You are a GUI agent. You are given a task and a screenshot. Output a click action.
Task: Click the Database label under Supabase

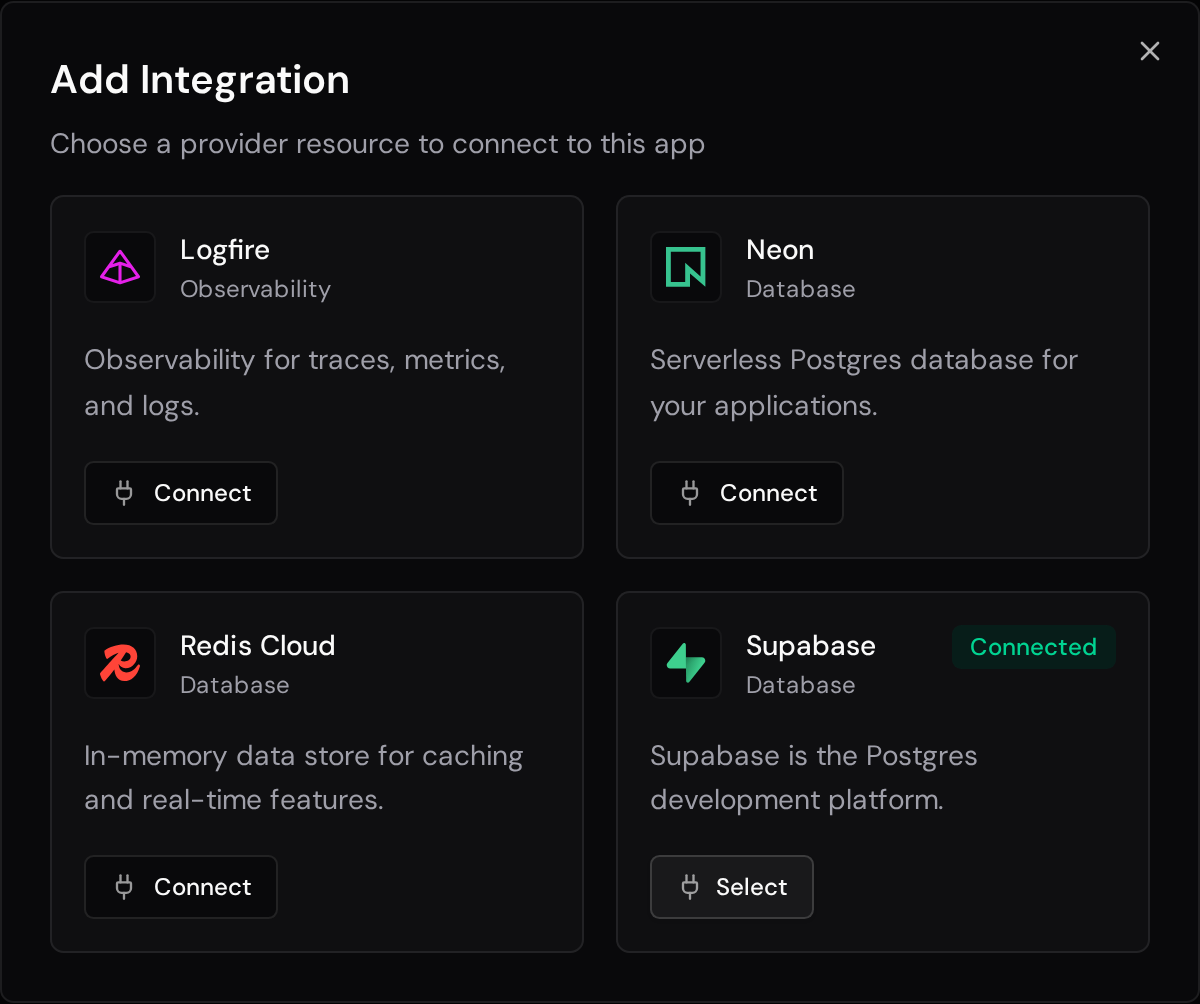point(801,685)
